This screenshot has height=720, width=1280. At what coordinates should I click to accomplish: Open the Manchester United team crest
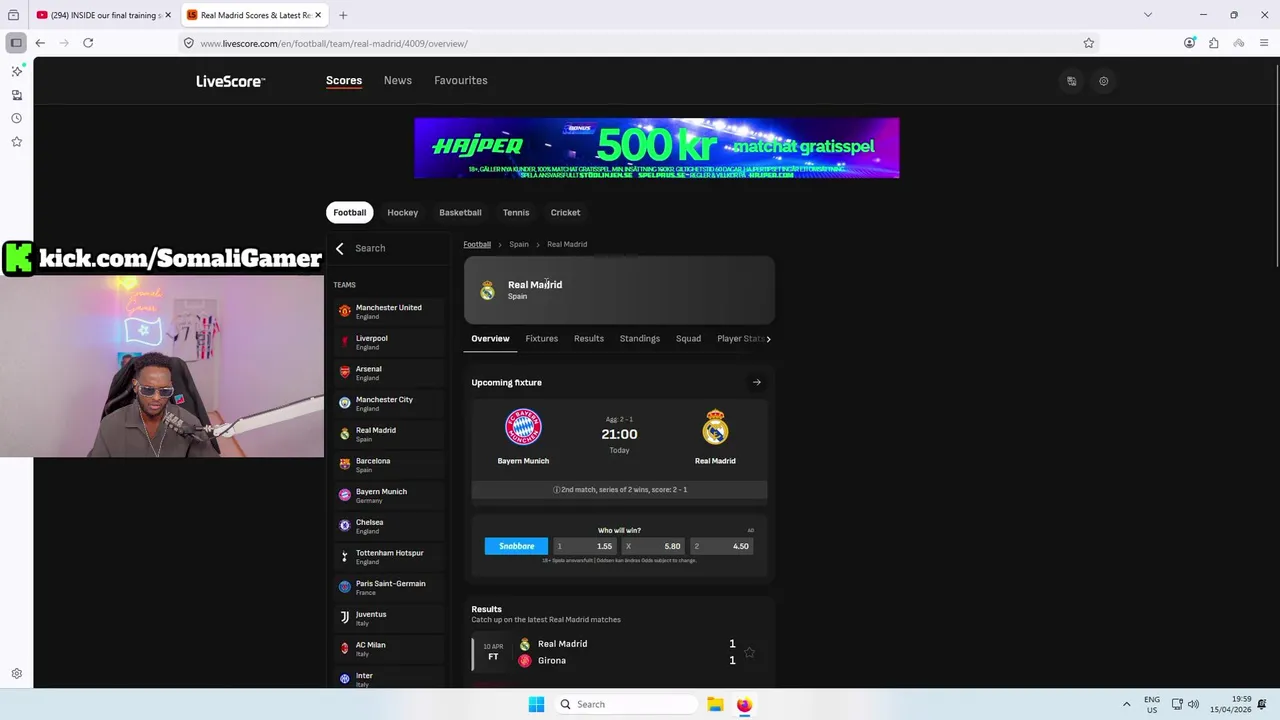(x=345, y=311)
